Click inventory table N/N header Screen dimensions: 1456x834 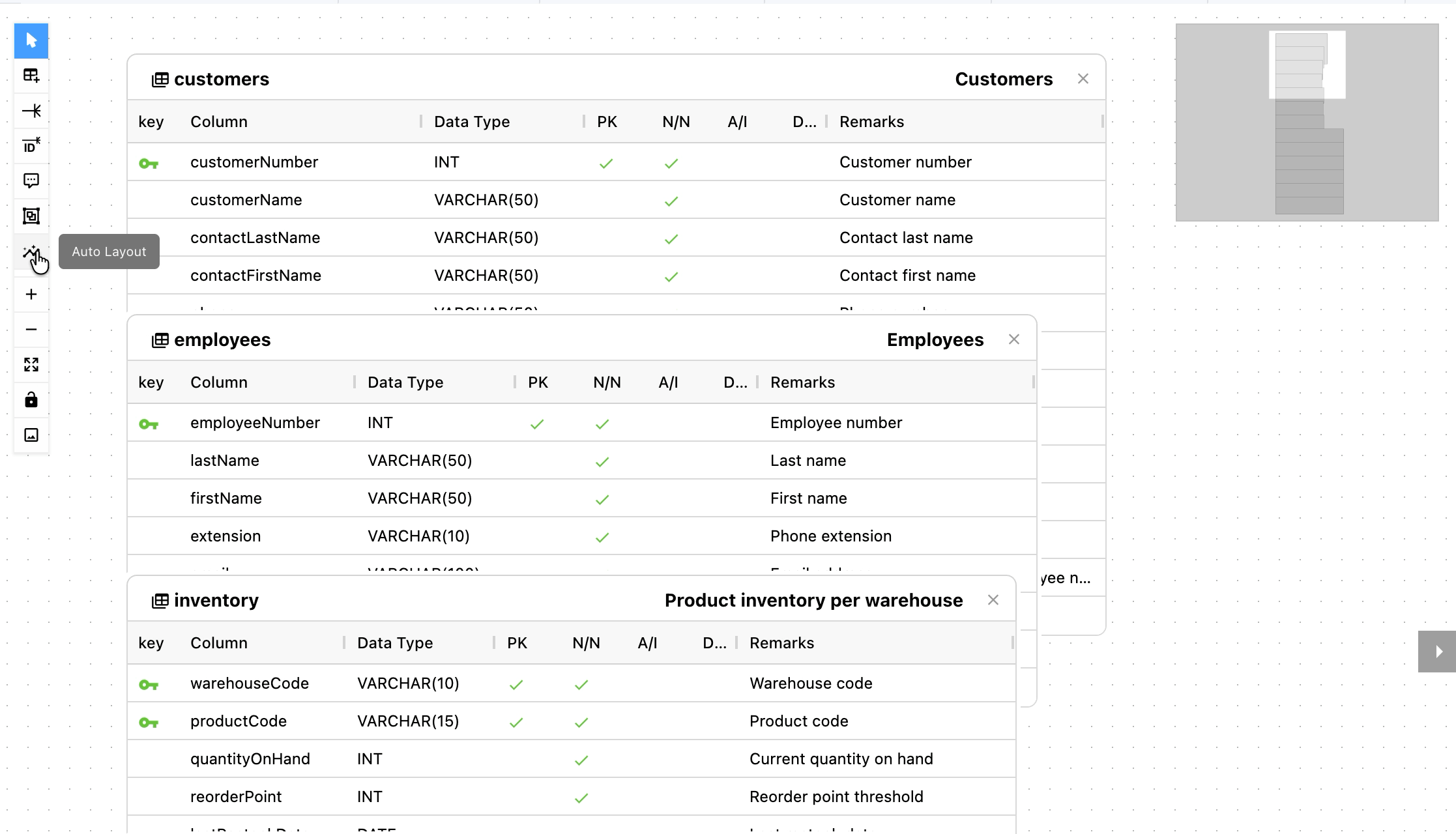coord(586,643)
